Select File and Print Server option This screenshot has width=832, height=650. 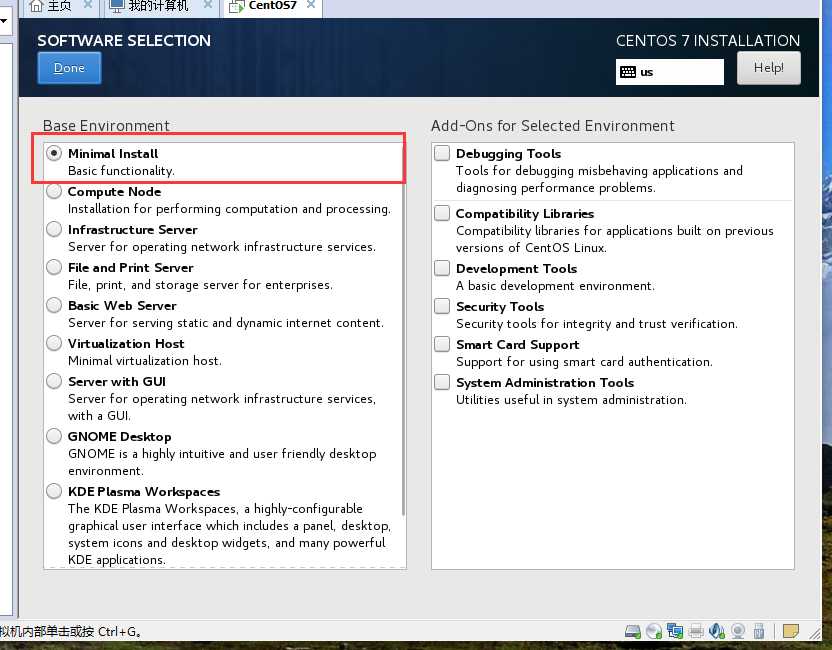(x=54, y=267)
